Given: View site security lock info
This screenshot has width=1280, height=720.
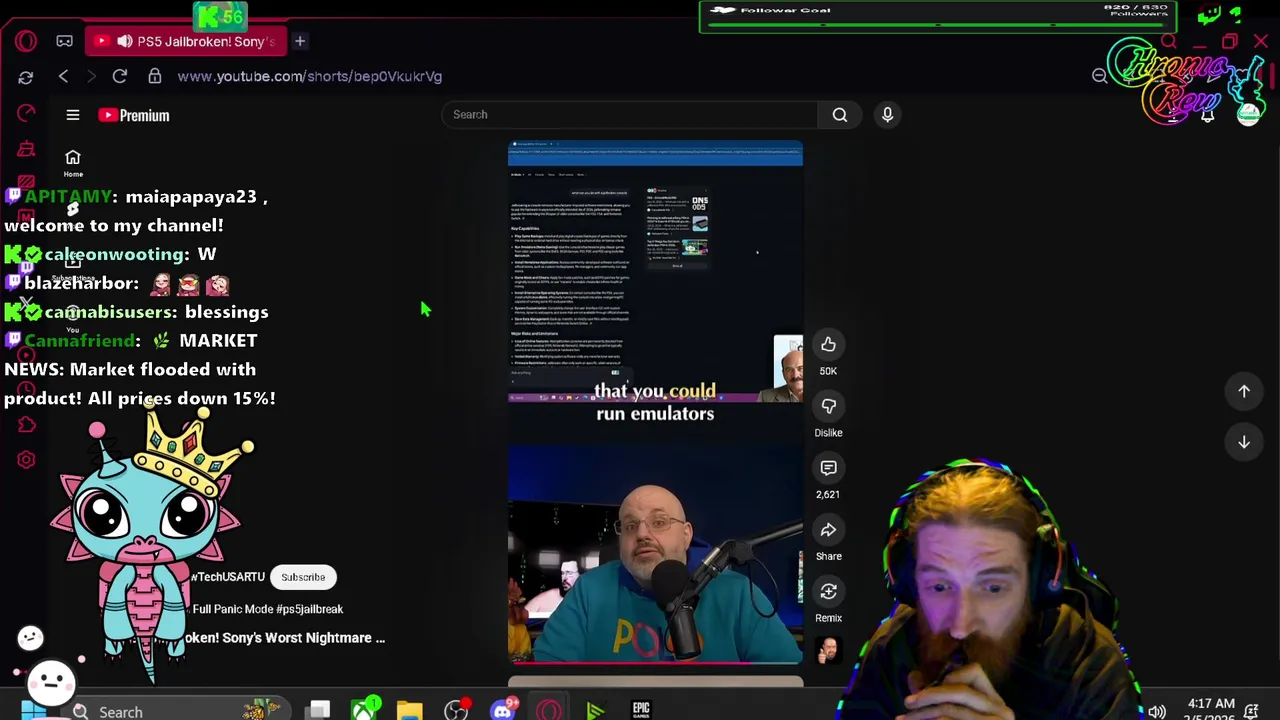Looking at the screenshot, I should [x=154, y=76].
